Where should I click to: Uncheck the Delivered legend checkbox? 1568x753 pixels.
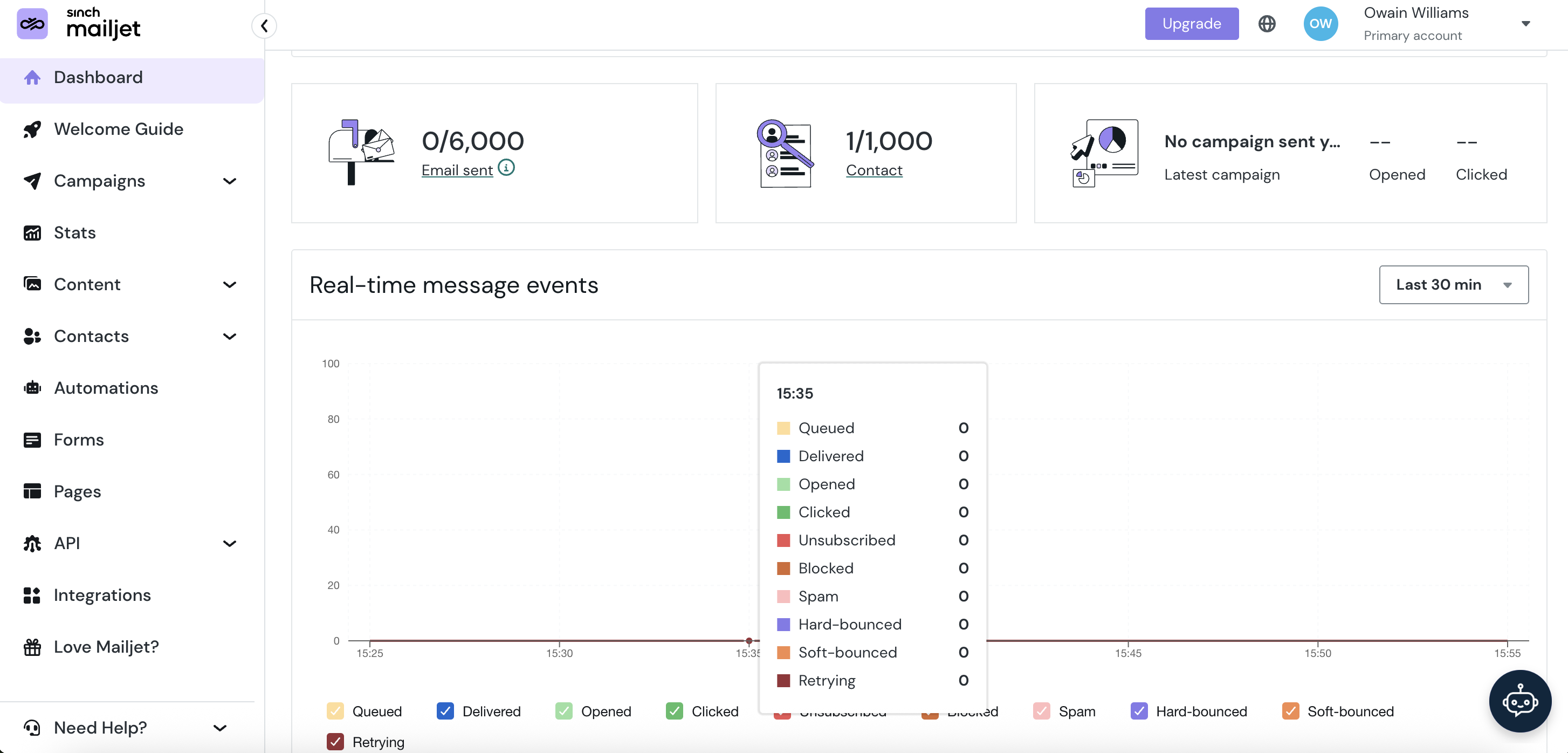445,711
